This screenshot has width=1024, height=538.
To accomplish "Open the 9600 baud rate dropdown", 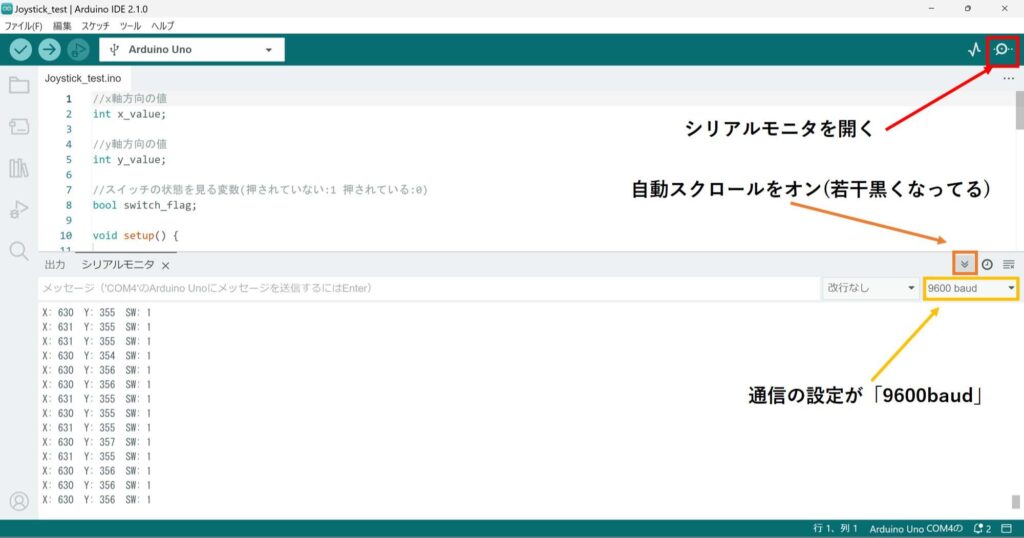I will 970,288.
